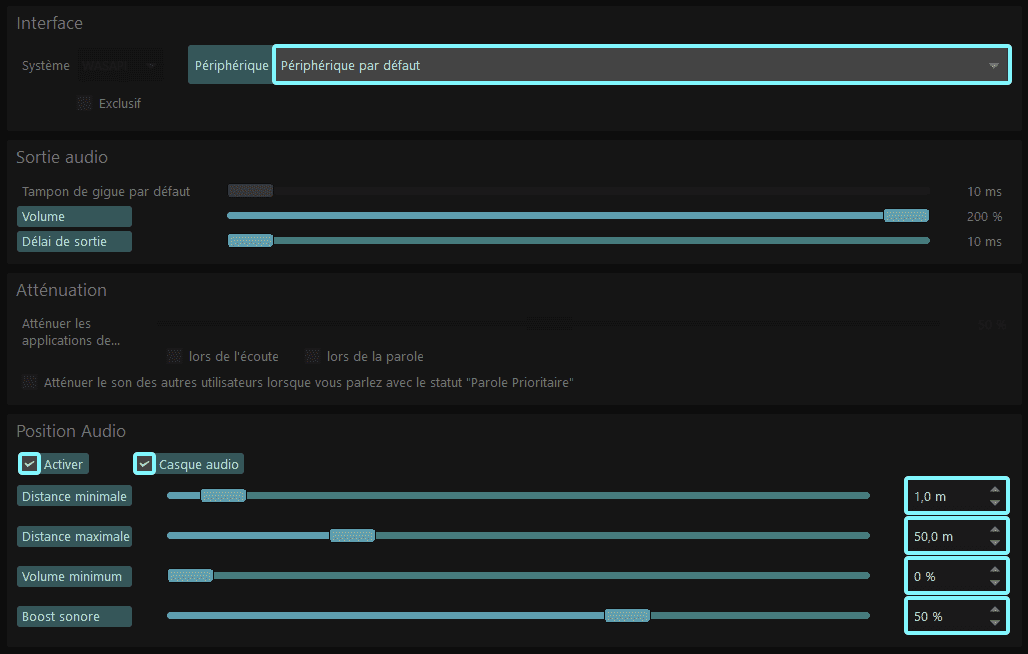Click the Délai de sortie slider handle

250,241
